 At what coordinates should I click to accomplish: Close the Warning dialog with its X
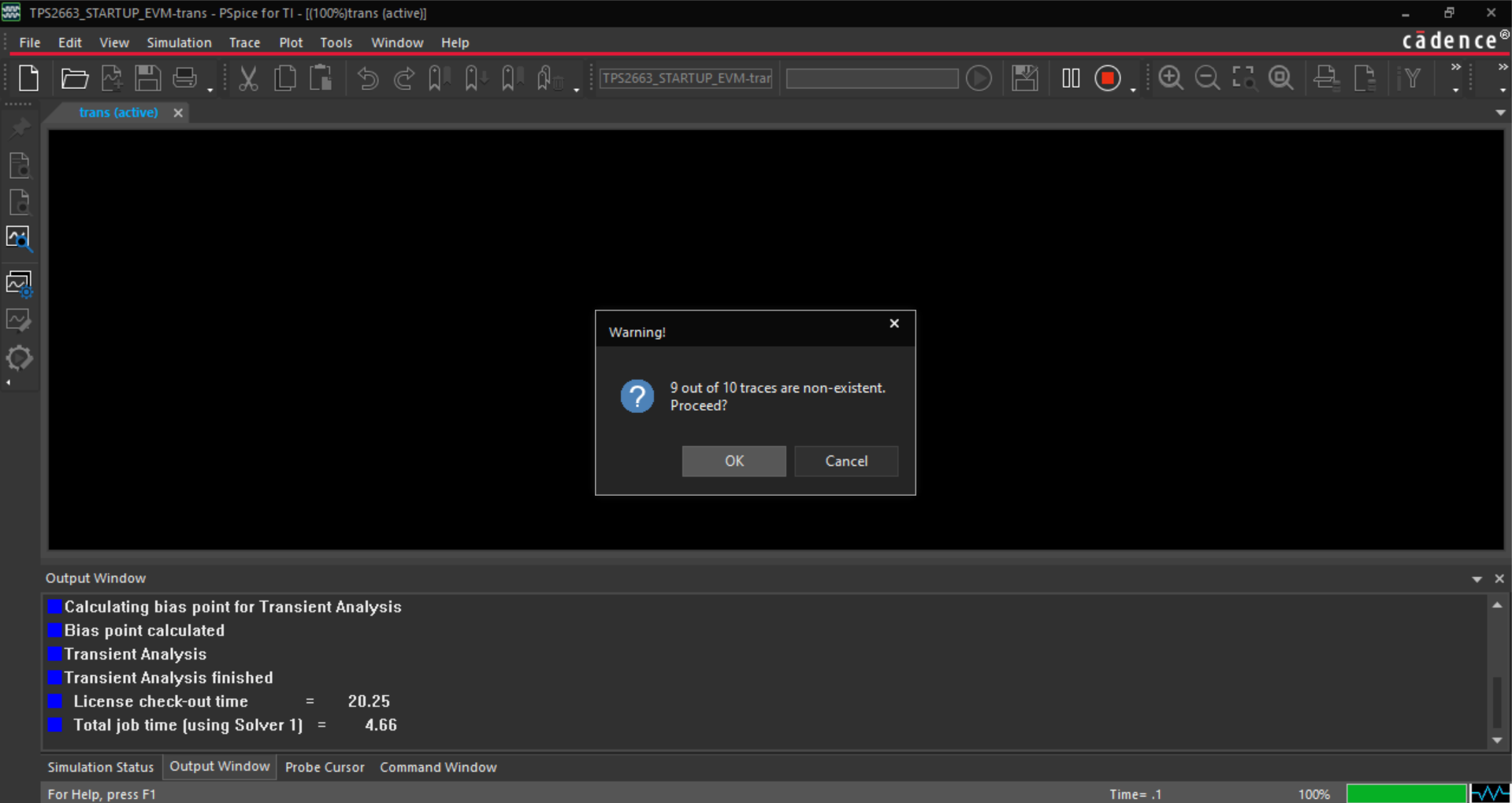tap(894, 323)
